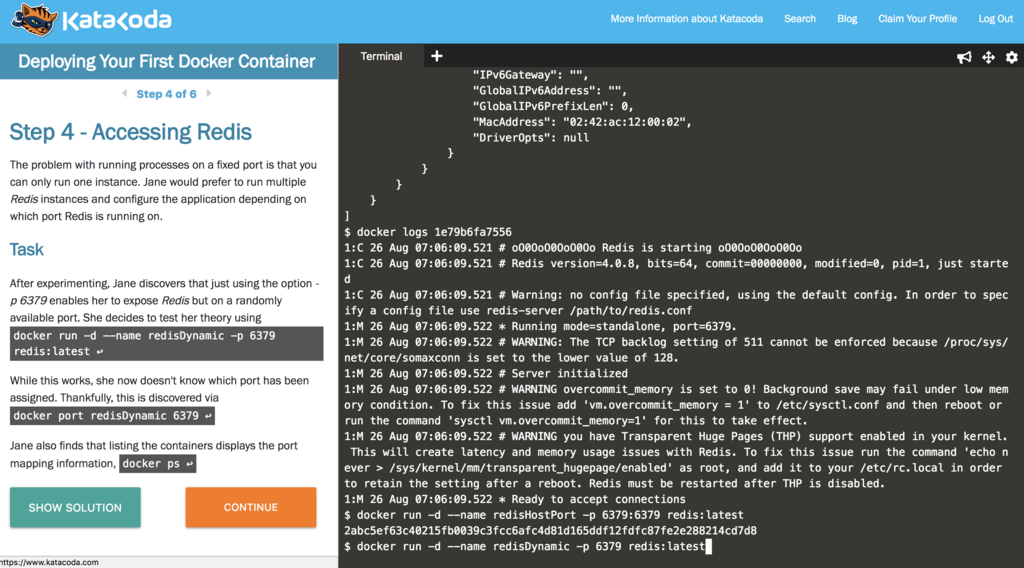Click the '$ docker logs 1e79b6fa7556' line
Image resolution: width=1024 pixels, height=568 pixels.
(x=428, y=232)
